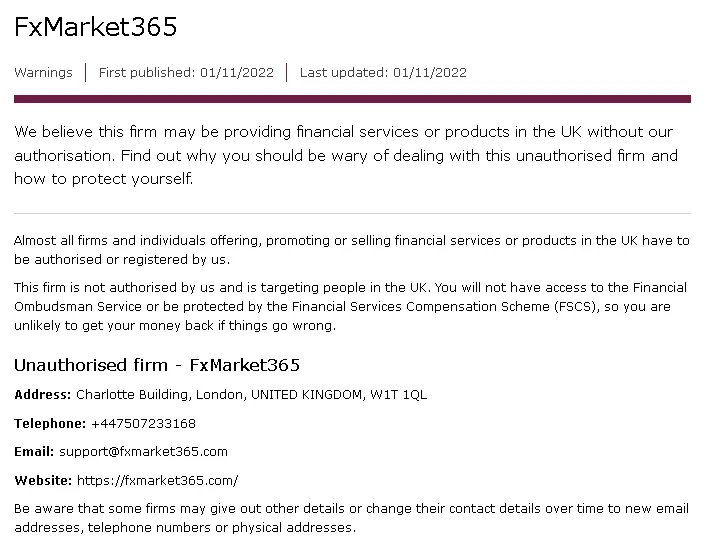Viewport: 707px width, 538px height.
Task: Click the Telephone label
Action: coord(50,423)
